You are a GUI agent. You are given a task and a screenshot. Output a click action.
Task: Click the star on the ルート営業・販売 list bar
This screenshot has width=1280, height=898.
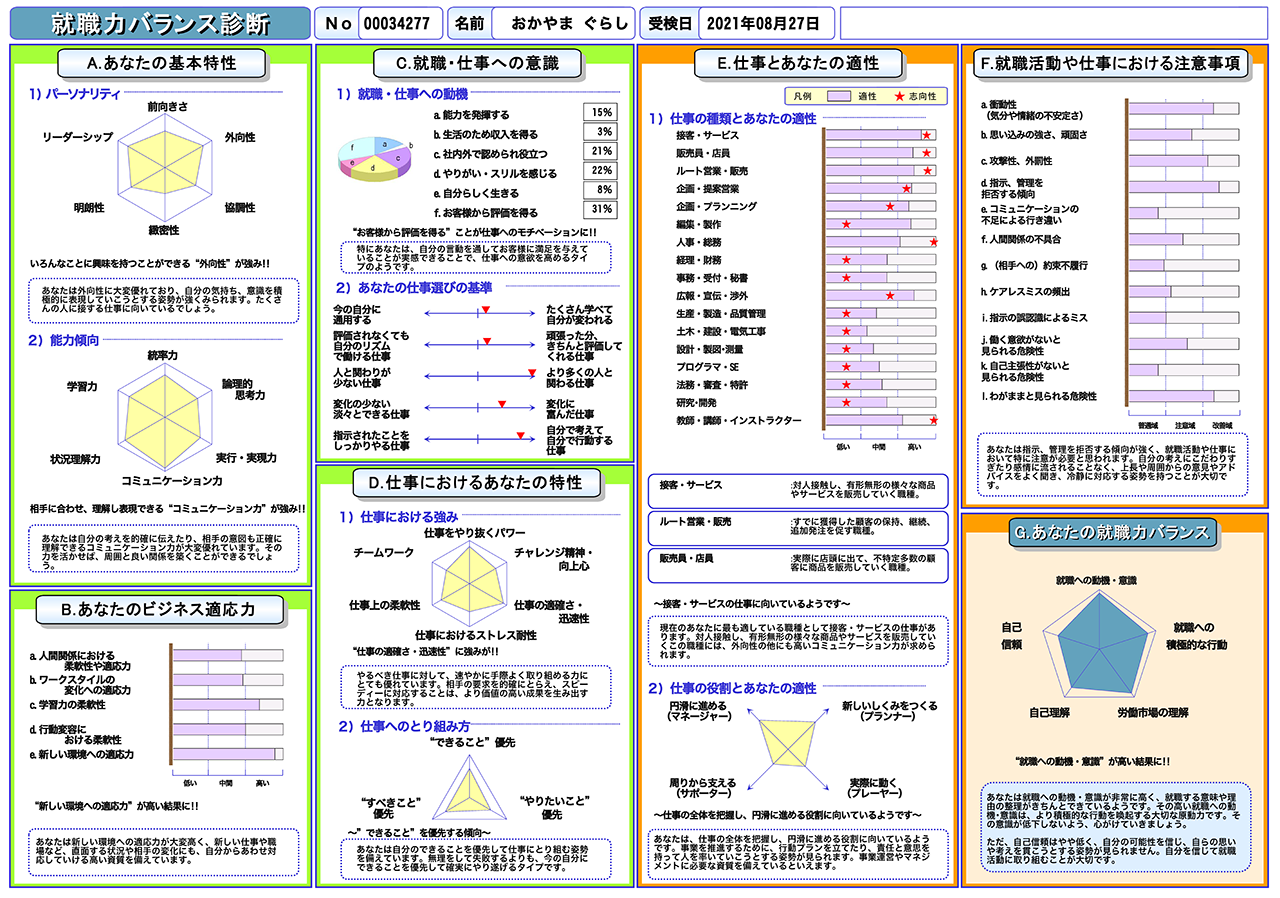coord(928,171)
